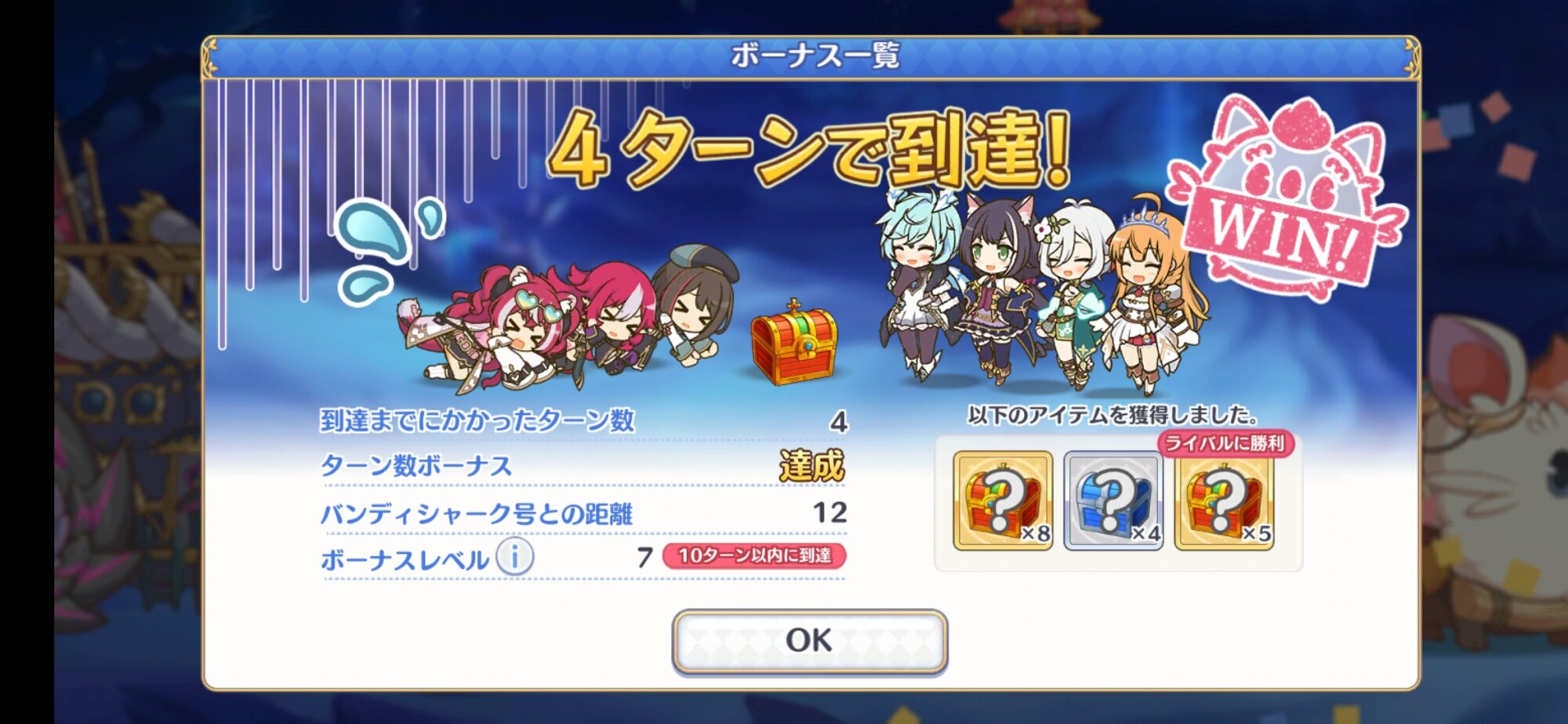The width and height of the screenshot is (1568, 724).
Task: Tap the OK button
Action: point(810,641)
